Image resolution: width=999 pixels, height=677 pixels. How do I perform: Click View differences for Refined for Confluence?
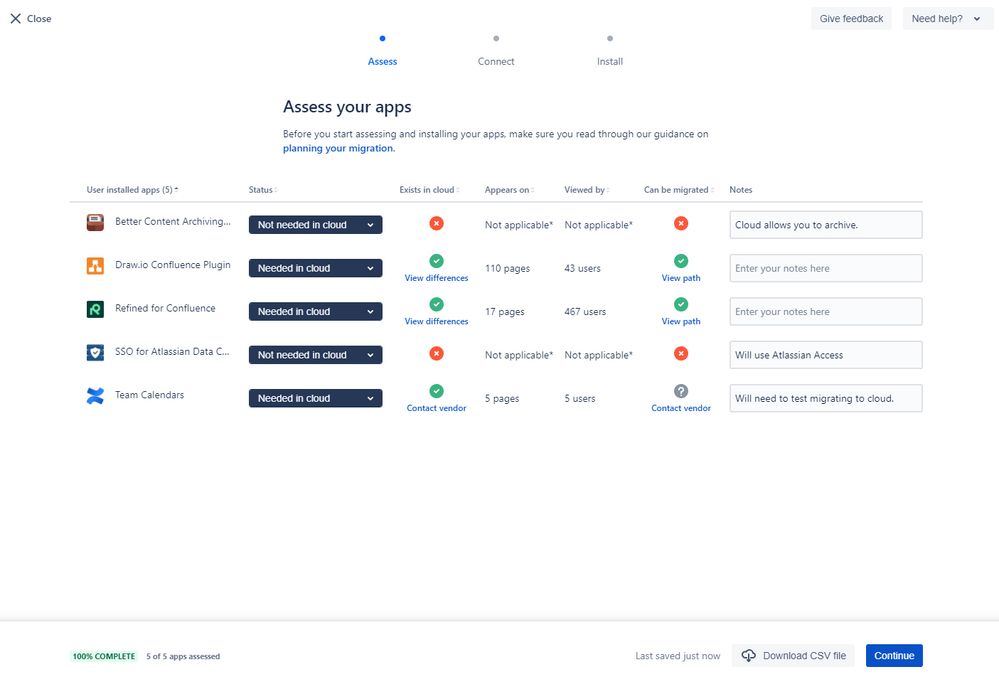pos(436,321)
